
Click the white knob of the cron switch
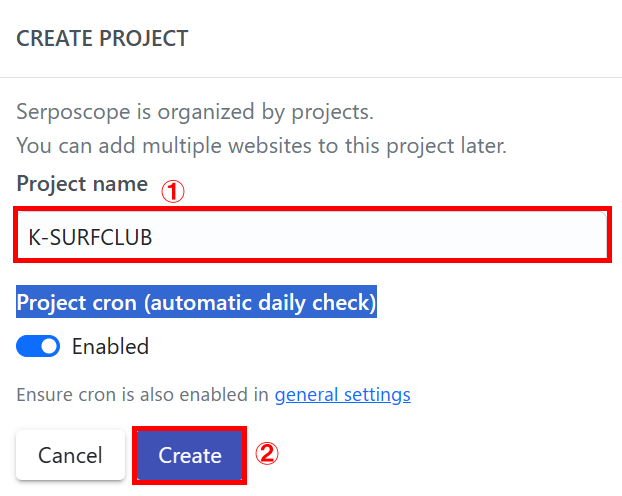pos(49,346)
